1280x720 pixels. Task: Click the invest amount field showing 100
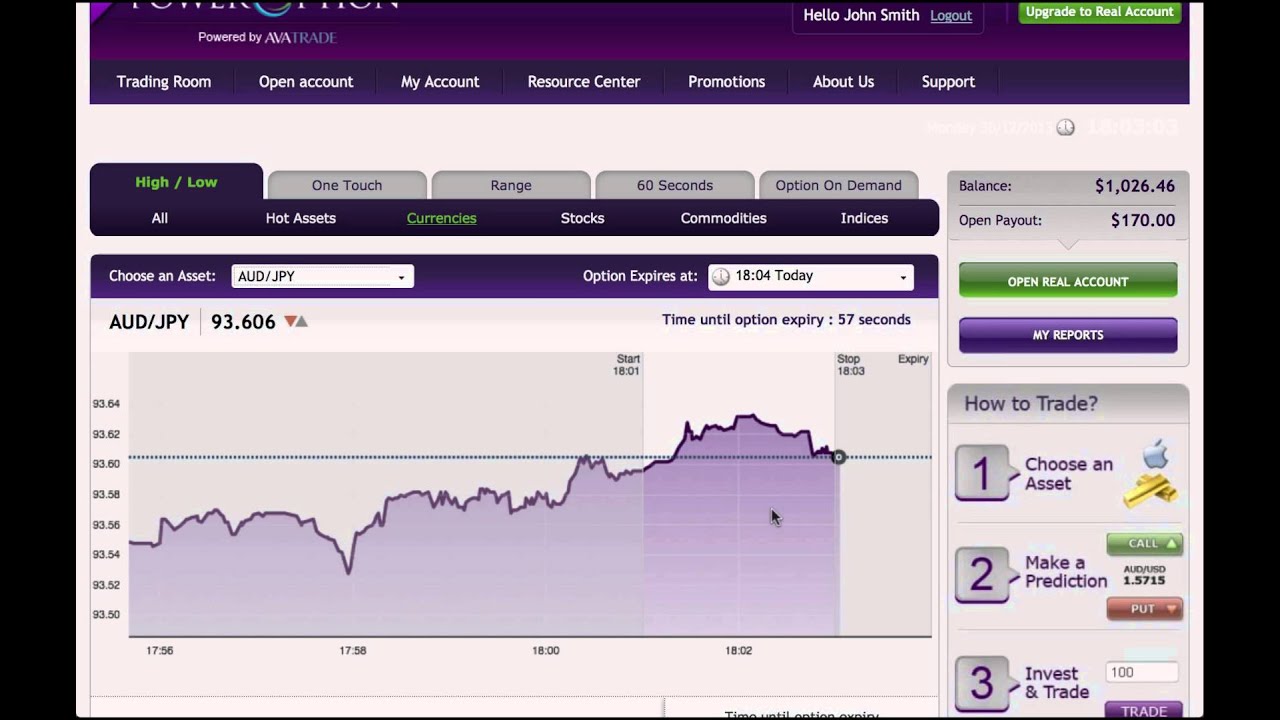1142,672
